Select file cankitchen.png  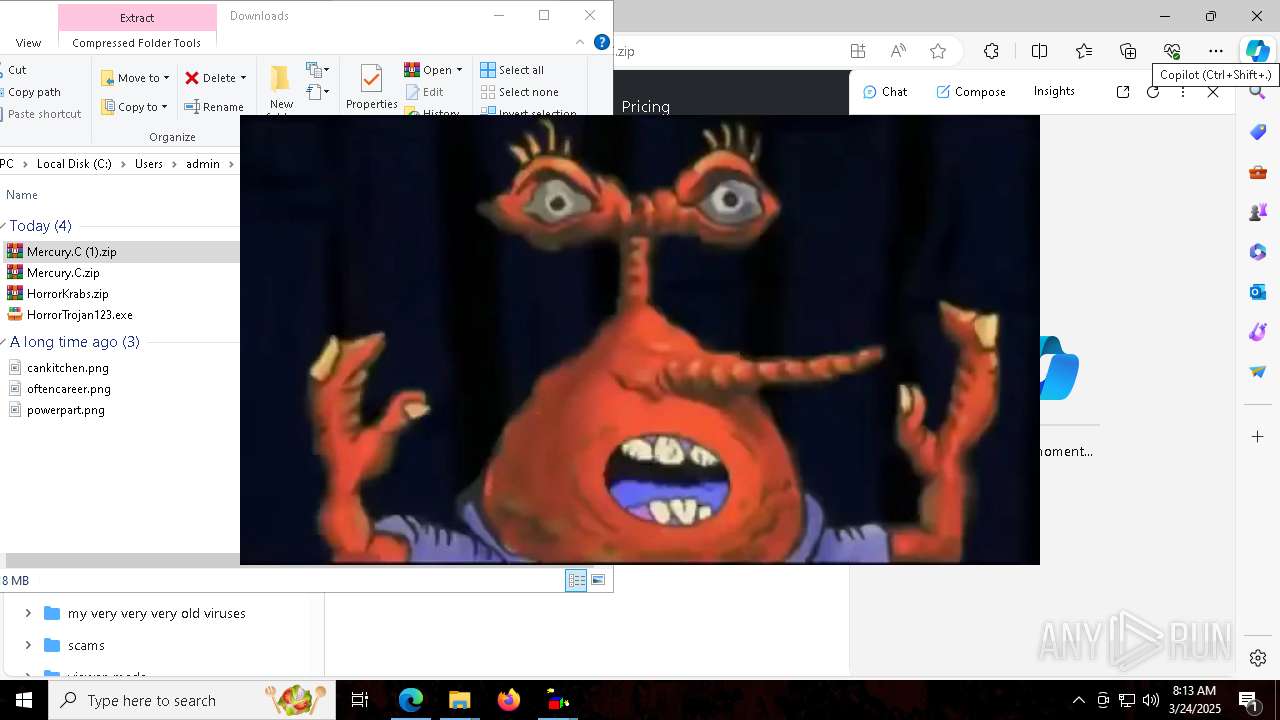pyautogui.click(x=67, y=368)
